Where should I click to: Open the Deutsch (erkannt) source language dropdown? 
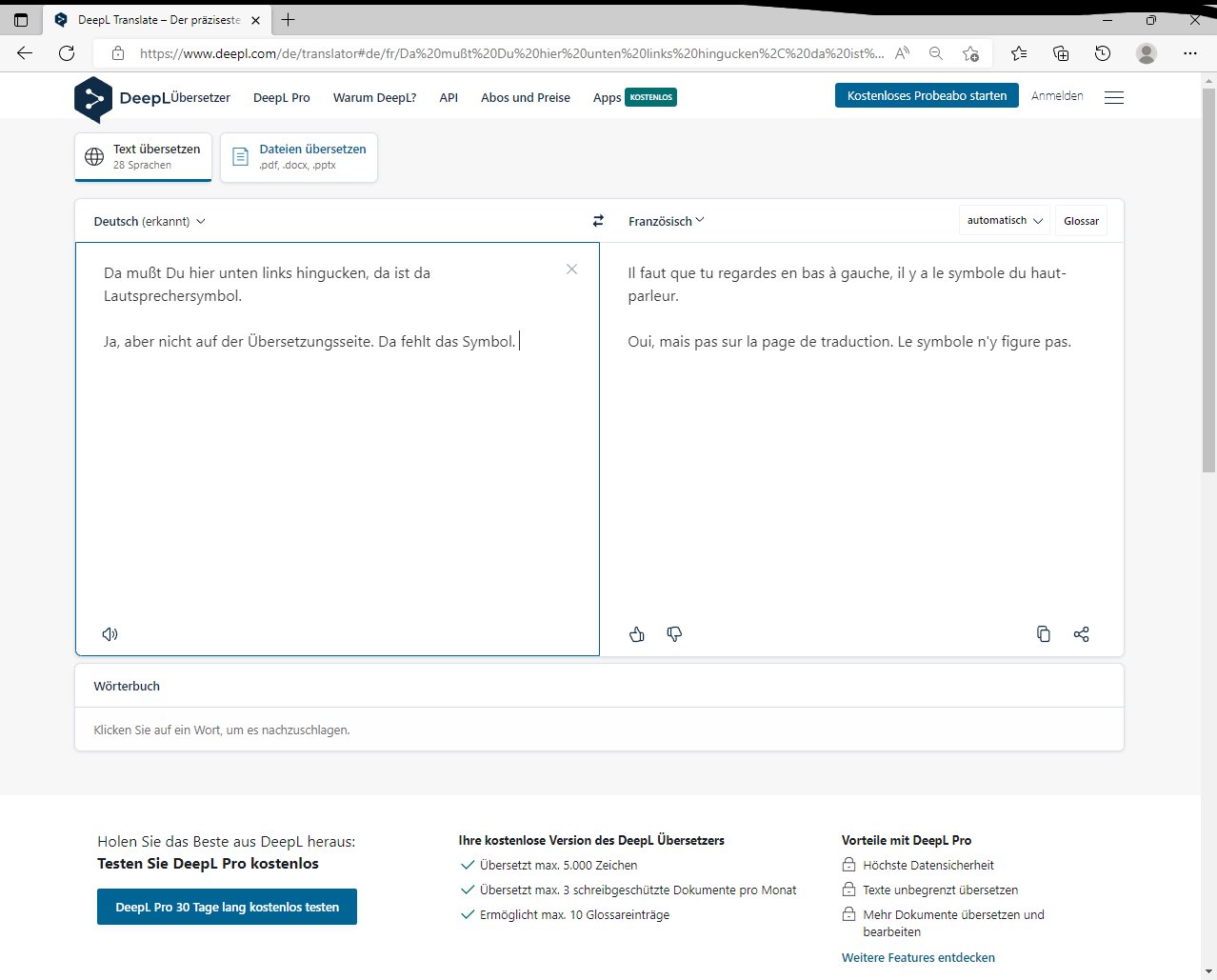tap(150, 221)
